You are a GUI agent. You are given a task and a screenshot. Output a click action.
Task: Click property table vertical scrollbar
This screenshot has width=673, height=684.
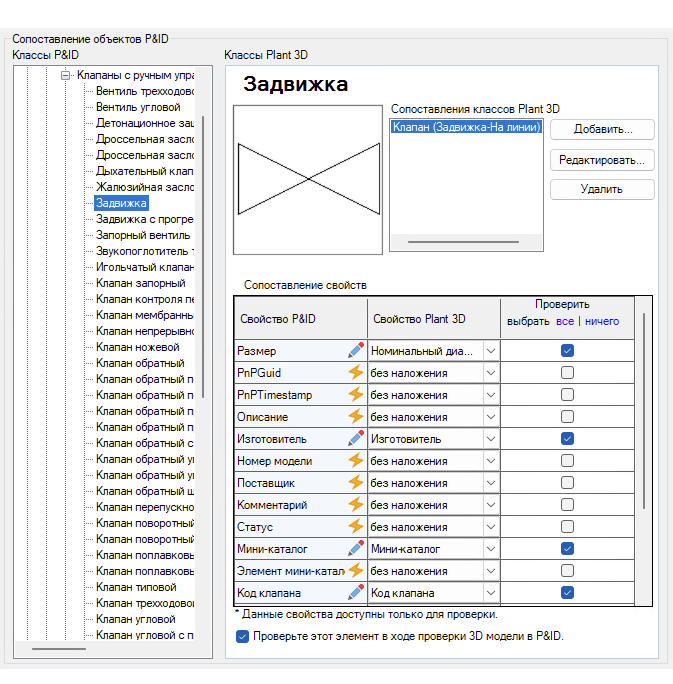click(x=644, y=410)
